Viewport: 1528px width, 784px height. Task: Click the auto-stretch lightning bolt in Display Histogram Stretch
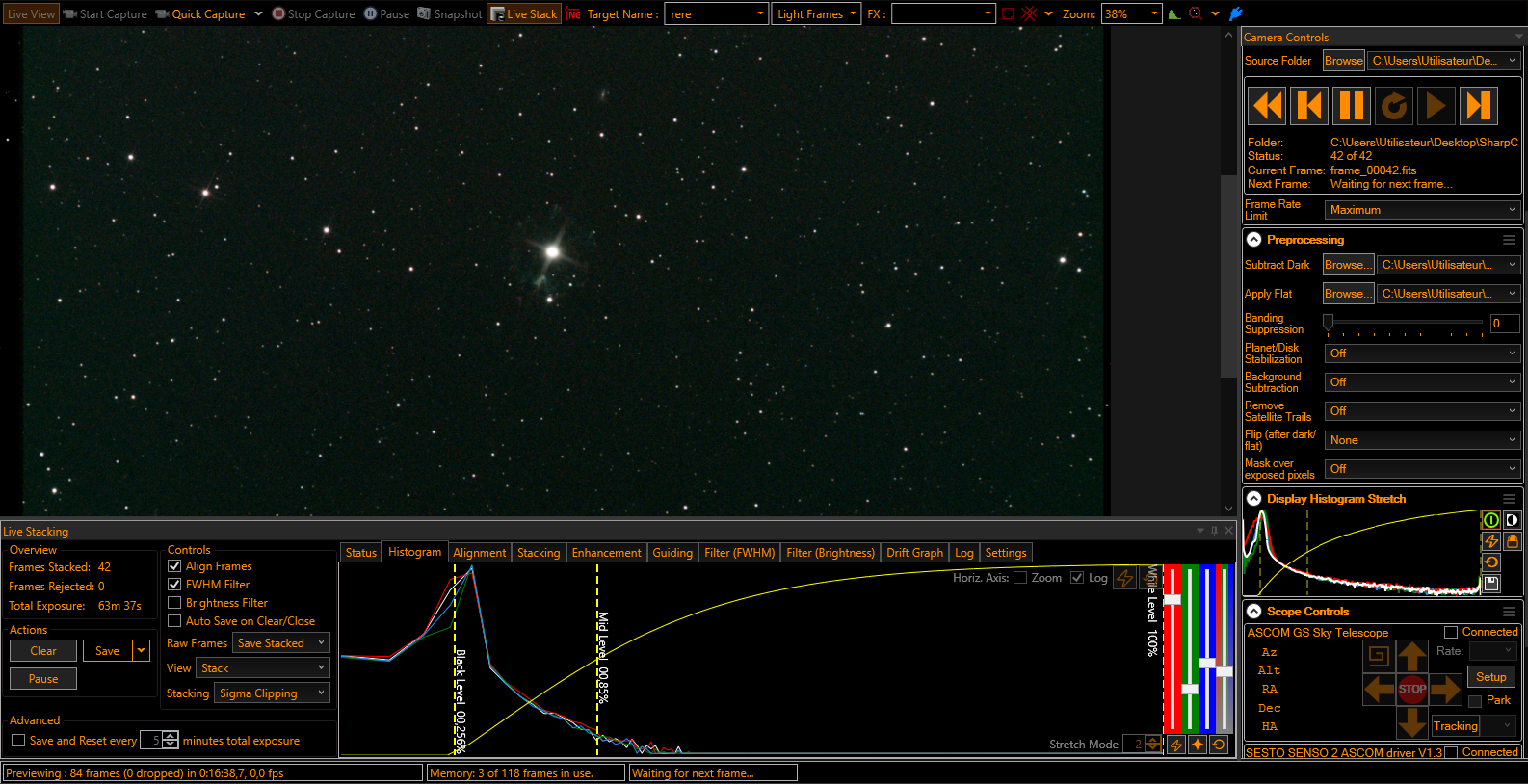(1491, 541)
